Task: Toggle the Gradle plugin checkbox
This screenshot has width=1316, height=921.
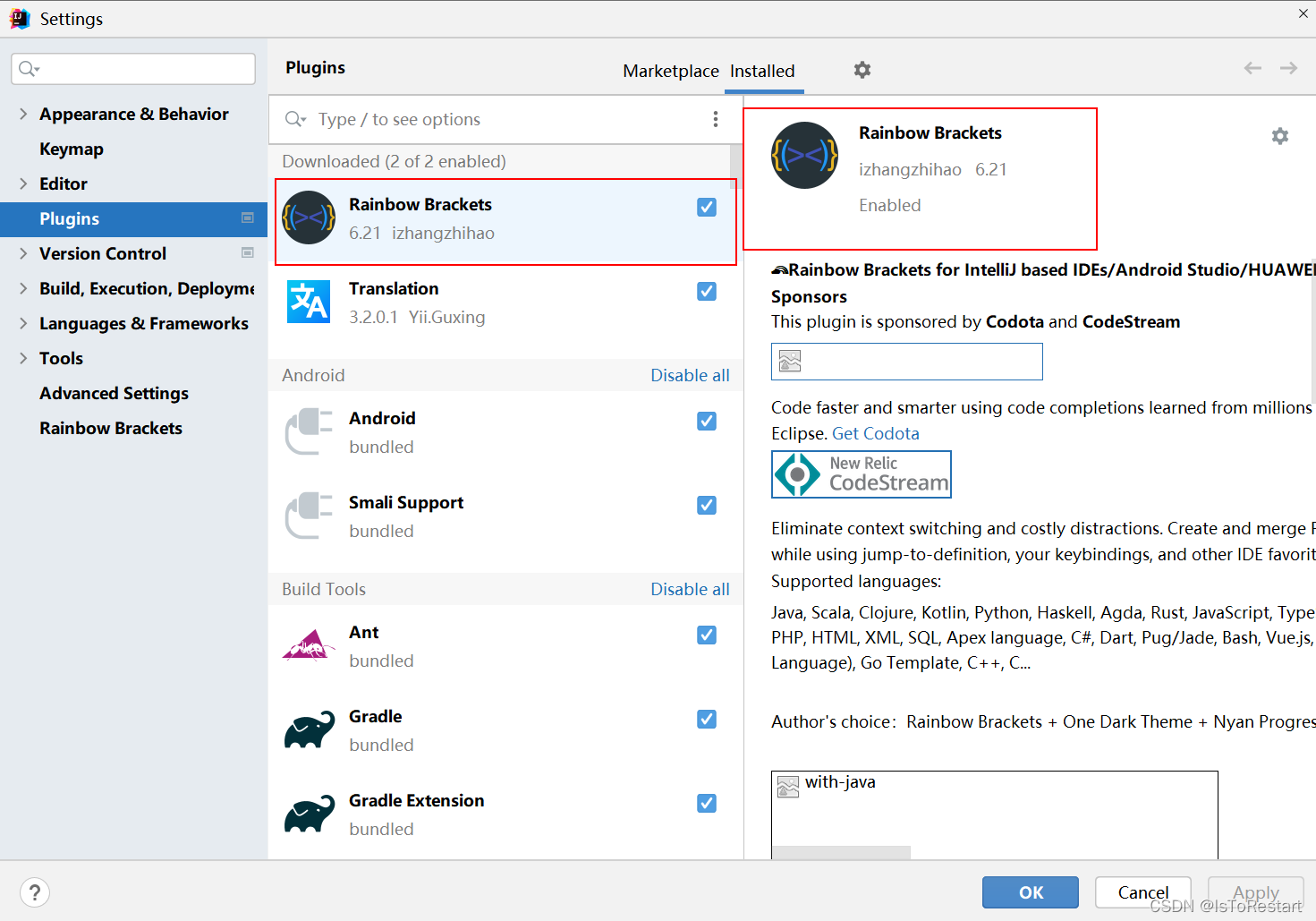Action: (x=707, y=719)
